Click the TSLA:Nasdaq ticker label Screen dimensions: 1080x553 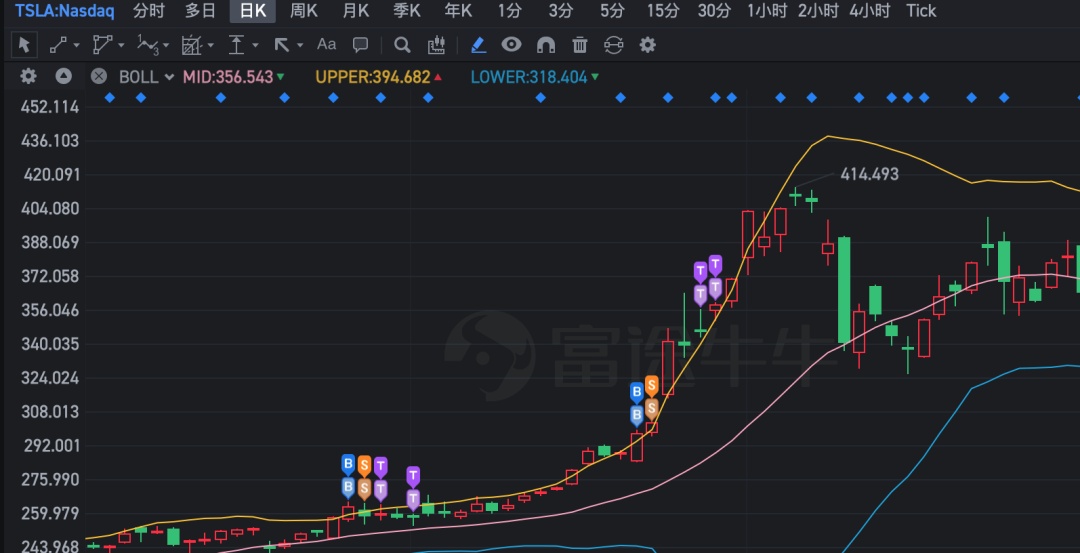[x=65, y=11]
